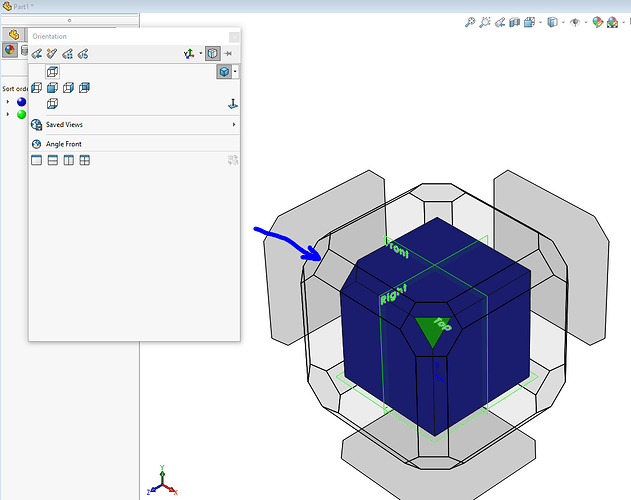Toggle the View Selector cube button
Viewport: 631px width, 500px height.
pos(213,53)
